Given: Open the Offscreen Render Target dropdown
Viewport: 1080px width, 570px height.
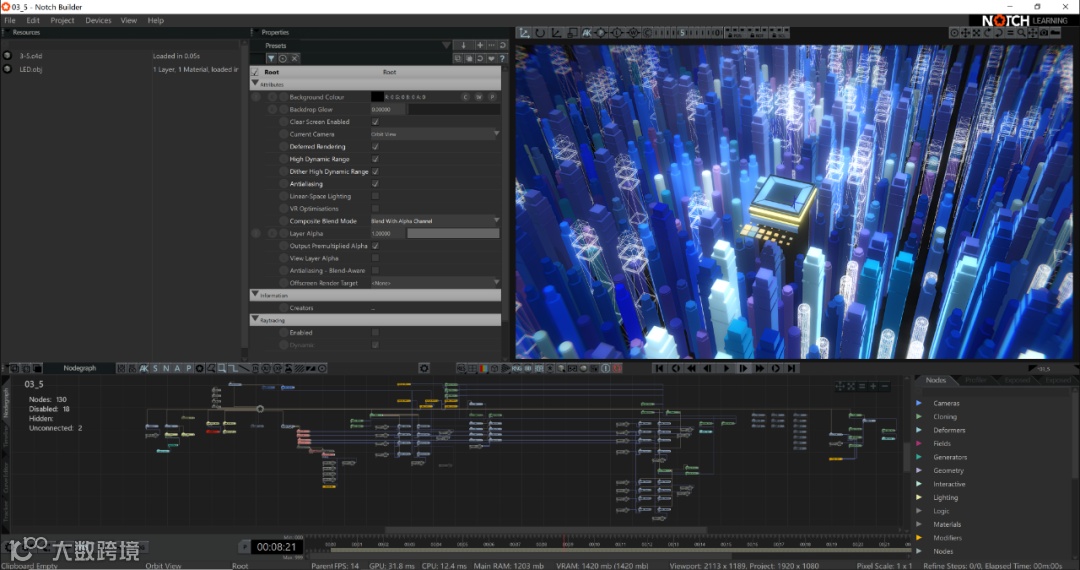Looking at the screenshot, I should point(435,283).
